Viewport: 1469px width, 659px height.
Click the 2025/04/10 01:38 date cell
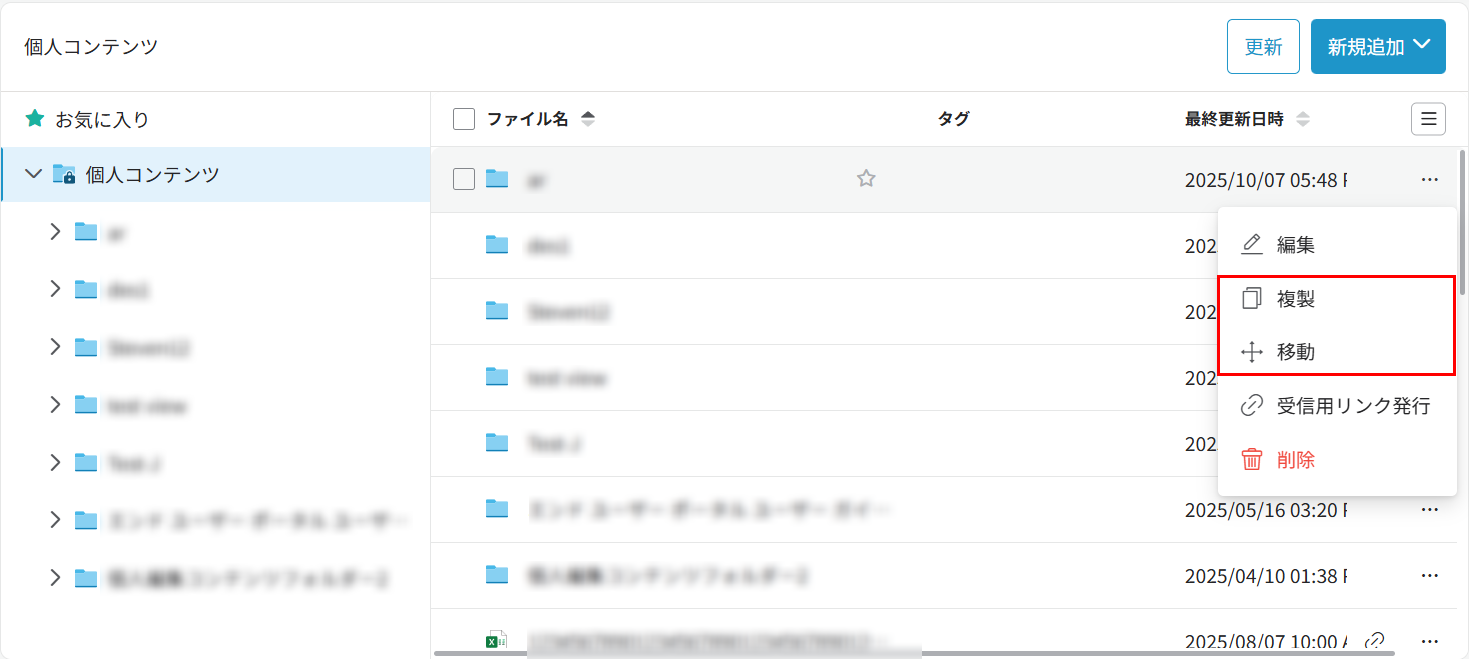pyautogui.click(x=1266, y=577)
